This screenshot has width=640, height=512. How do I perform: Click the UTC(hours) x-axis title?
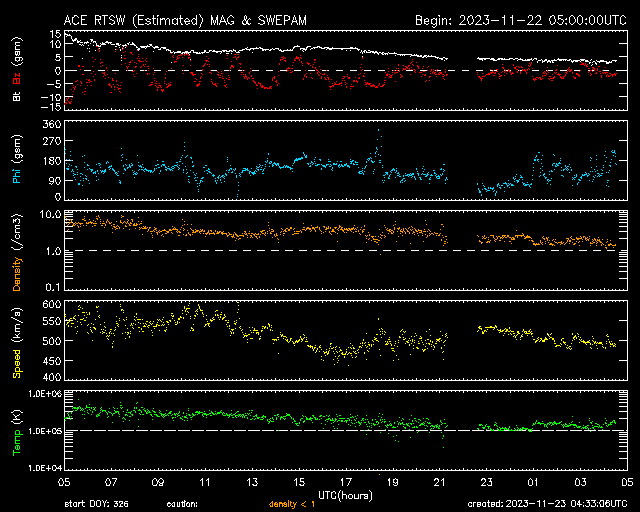(347, 492)
